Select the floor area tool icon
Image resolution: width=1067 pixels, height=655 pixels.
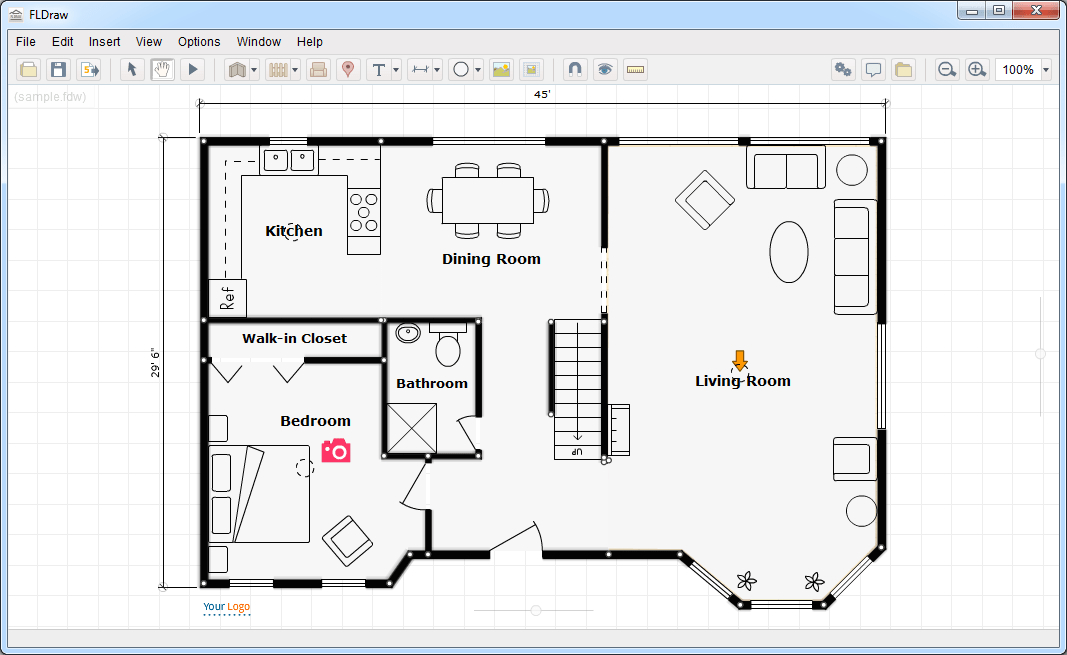tap(237, 69)
